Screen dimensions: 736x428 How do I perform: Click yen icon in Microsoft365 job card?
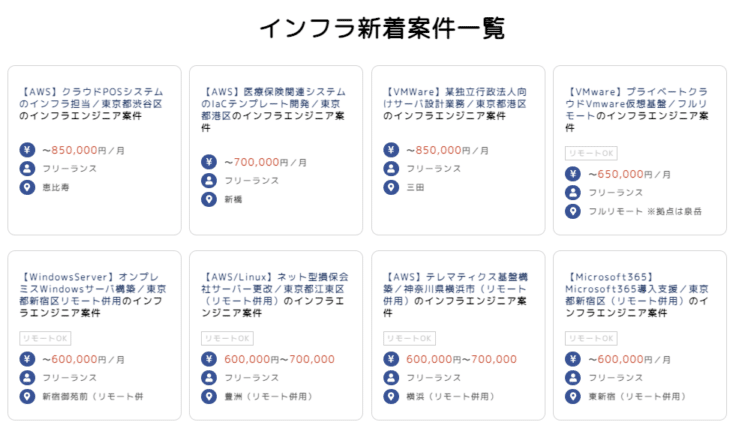tap(573, 358)
